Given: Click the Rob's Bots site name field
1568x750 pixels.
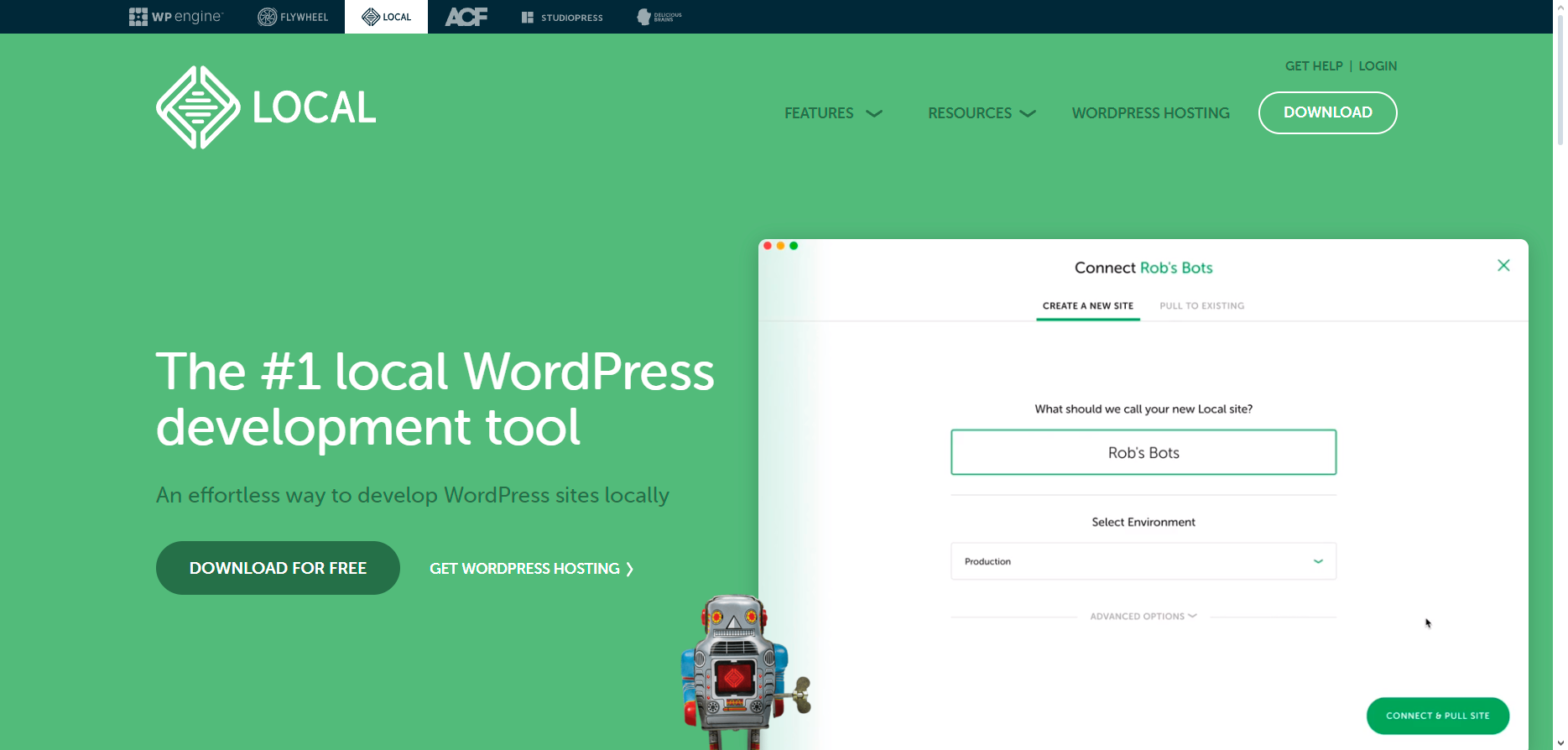Looking at the screenshot, I should tap(1143, 453).
